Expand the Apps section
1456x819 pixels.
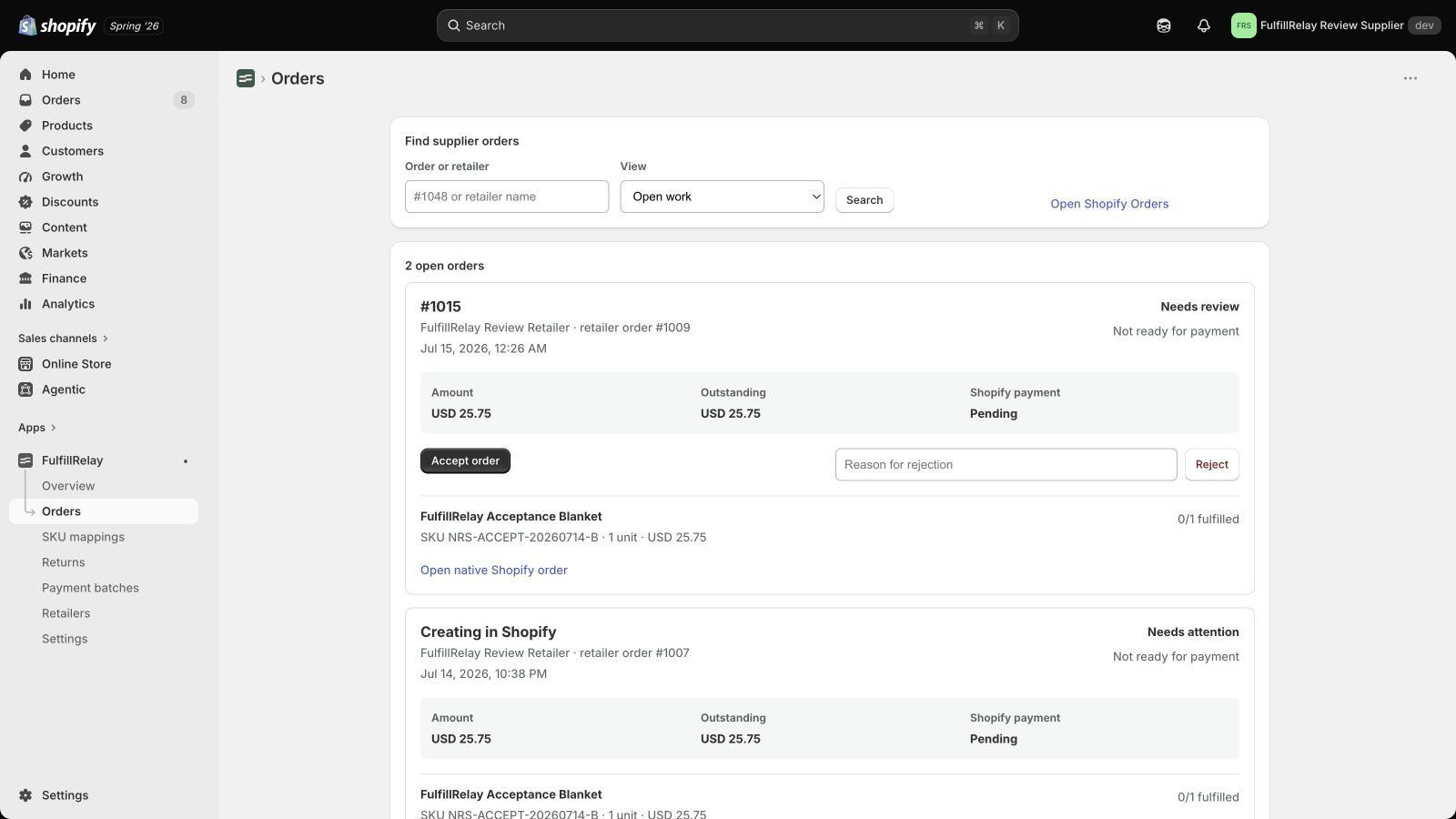[37, 428]
